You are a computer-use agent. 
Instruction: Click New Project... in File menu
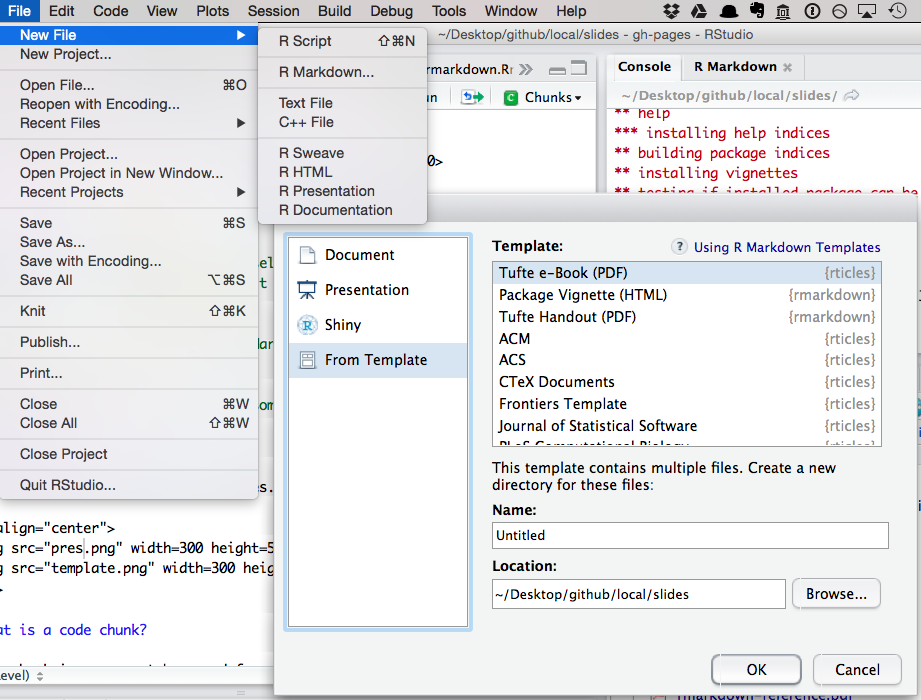pyautogui.click(x=129, y=54)
